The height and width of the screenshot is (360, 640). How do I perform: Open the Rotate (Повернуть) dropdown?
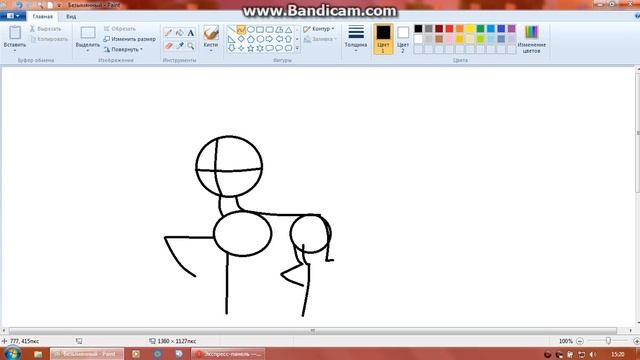pos(123,49)
